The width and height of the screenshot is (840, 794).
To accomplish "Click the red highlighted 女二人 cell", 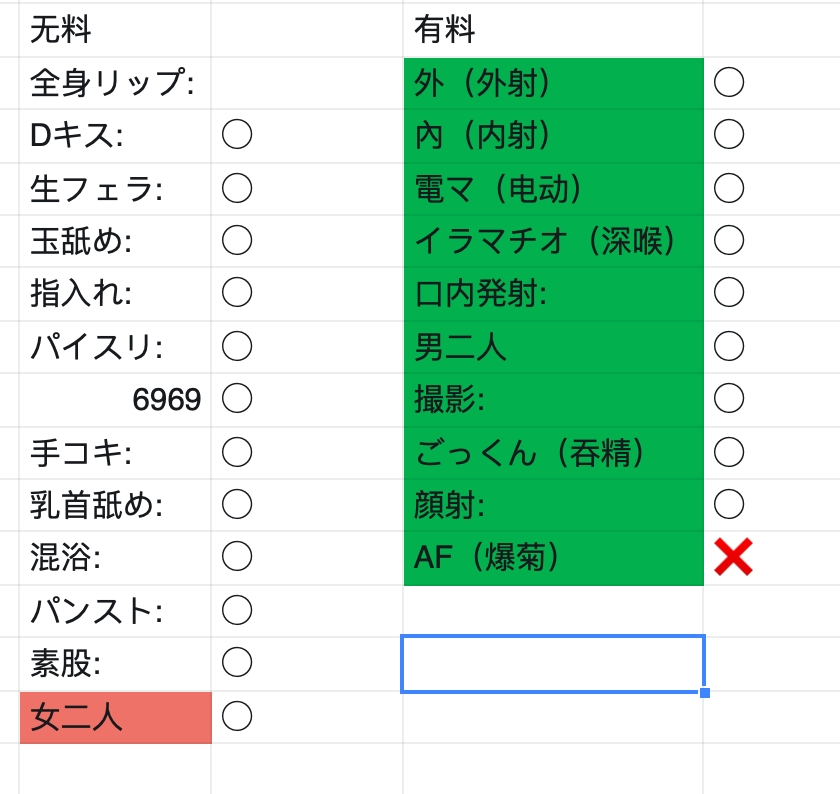I will tap(116, 718).
